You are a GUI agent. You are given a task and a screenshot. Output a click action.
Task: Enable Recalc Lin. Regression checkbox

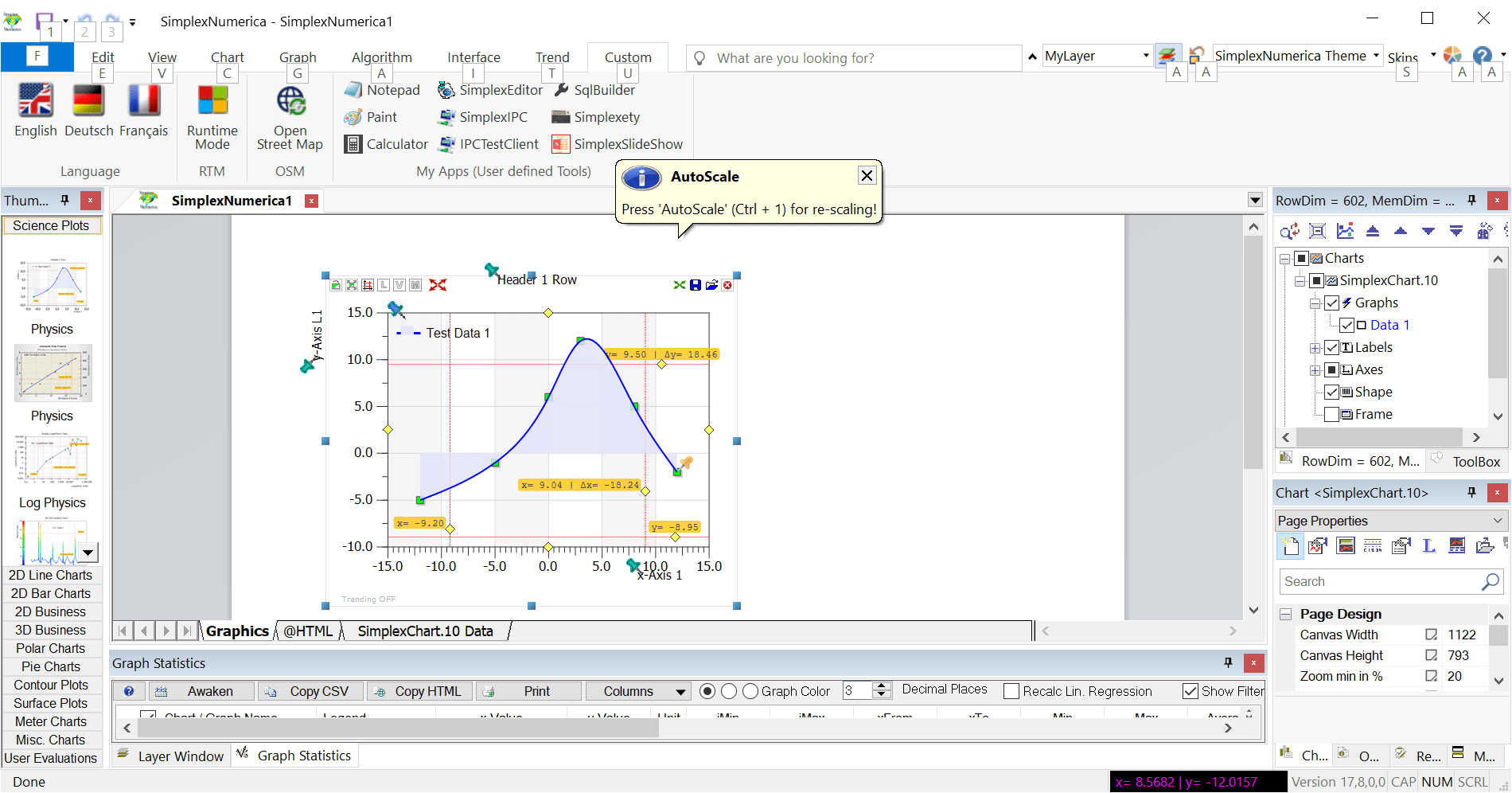(x=1011, y=691)
